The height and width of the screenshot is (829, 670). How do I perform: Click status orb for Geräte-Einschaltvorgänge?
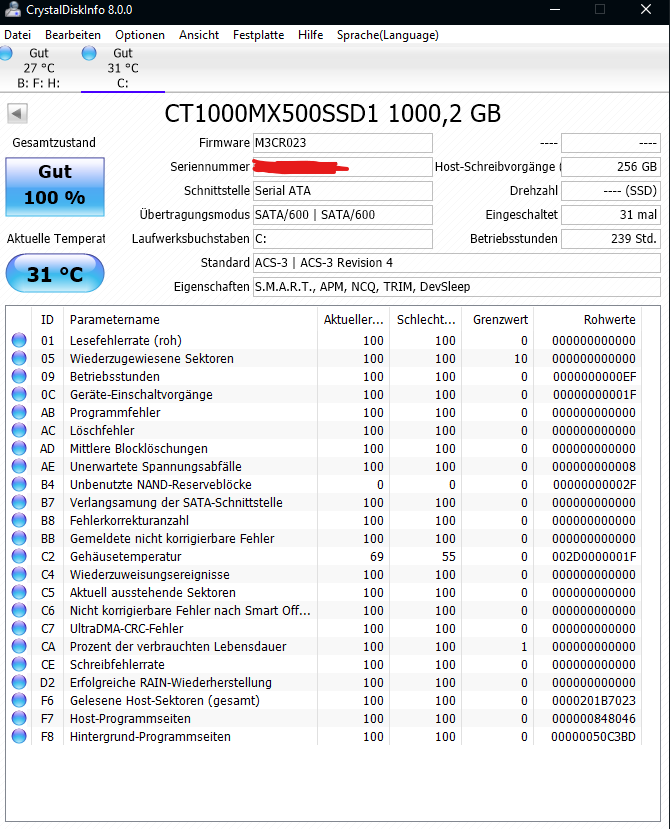[19, 394]
